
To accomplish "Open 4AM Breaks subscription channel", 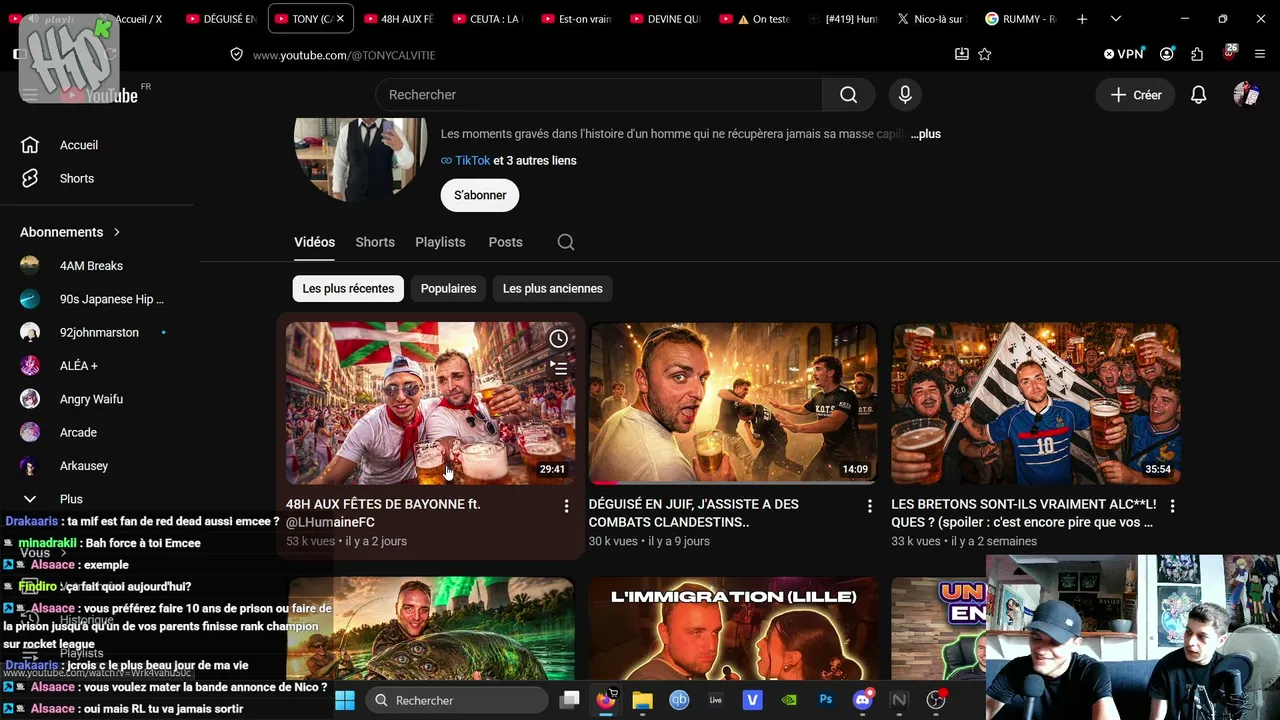I will 91,266.
